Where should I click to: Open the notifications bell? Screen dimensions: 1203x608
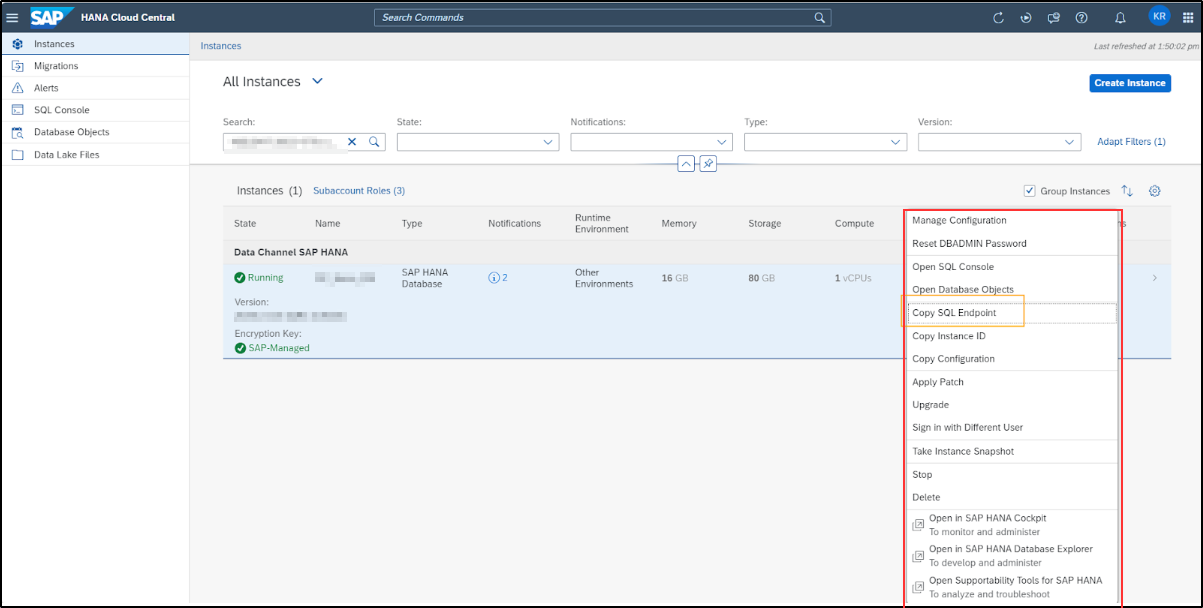pyautogui.click(x=1120, y=18)
